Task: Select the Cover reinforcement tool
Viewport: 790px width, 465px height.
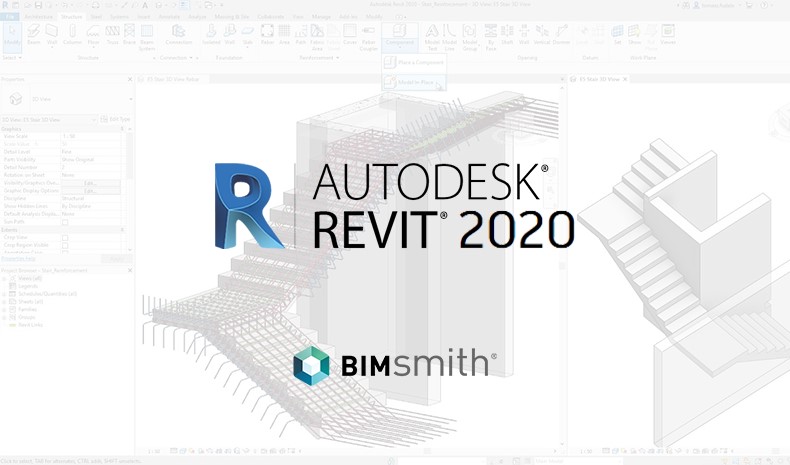Action: point(350,35)
